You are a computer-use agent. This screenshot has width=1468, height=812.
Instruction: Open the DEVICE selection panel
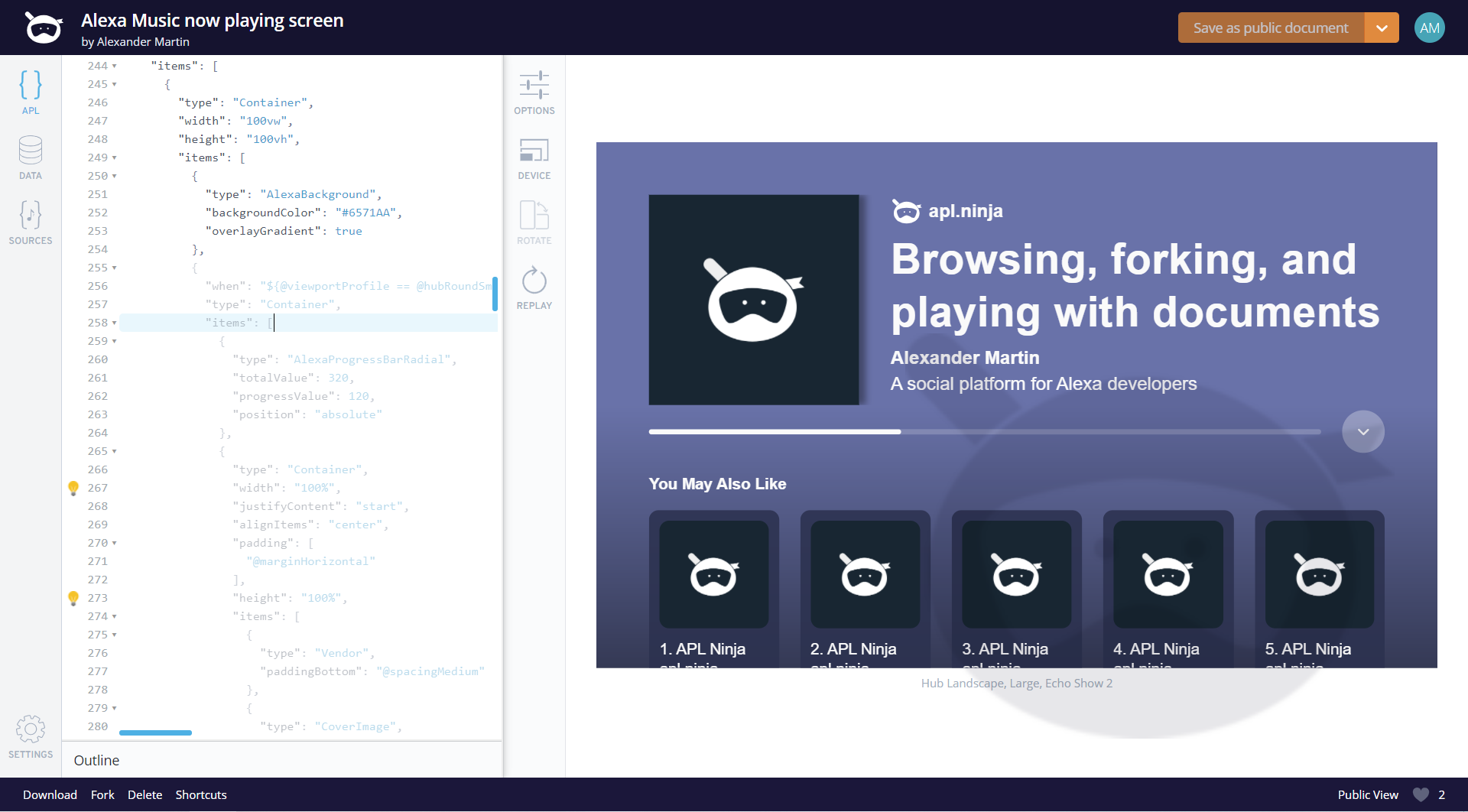click(534, 158)
